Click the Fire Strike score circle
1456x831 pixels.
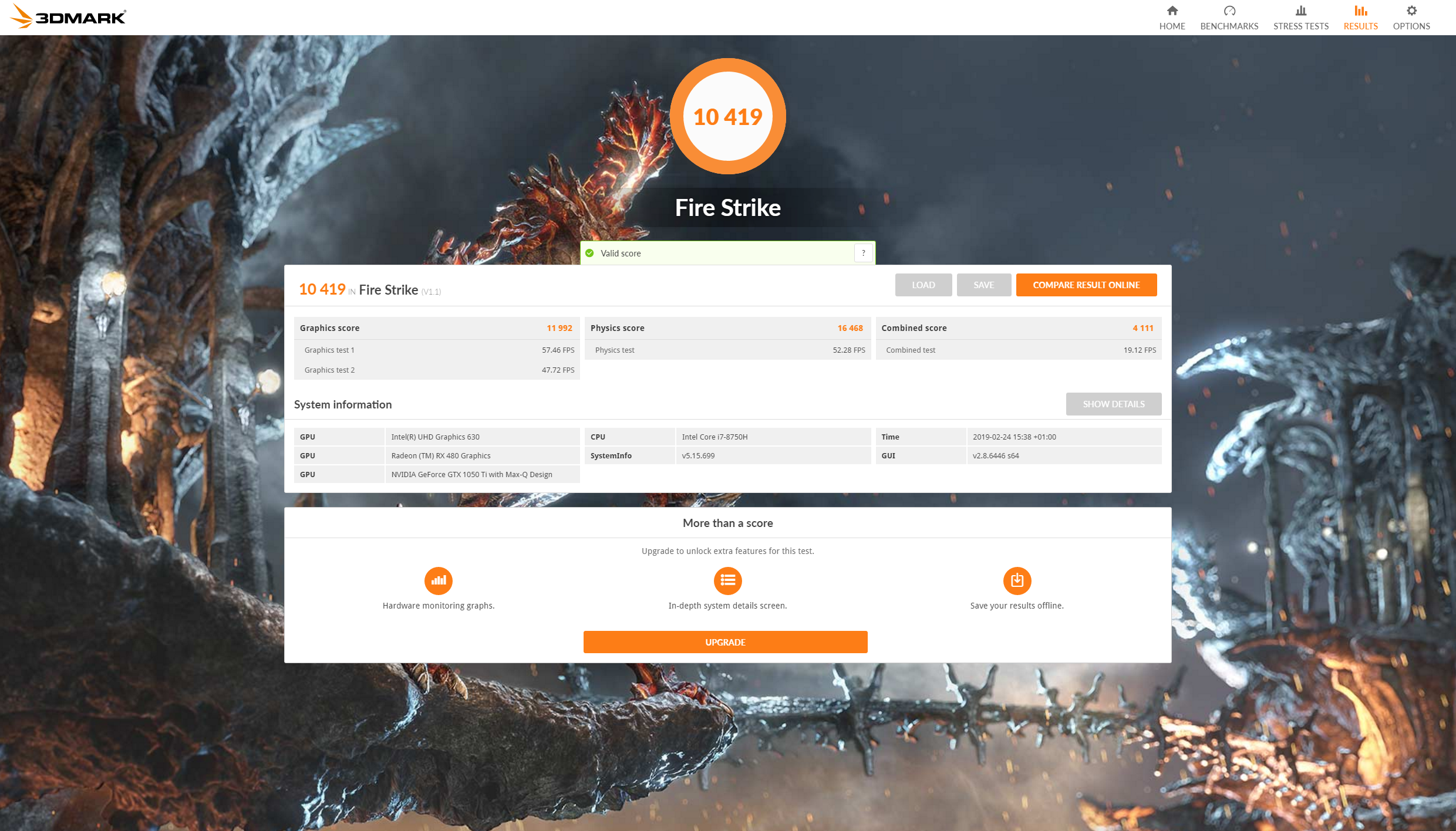pyautogui.click(x=727, y=116)
